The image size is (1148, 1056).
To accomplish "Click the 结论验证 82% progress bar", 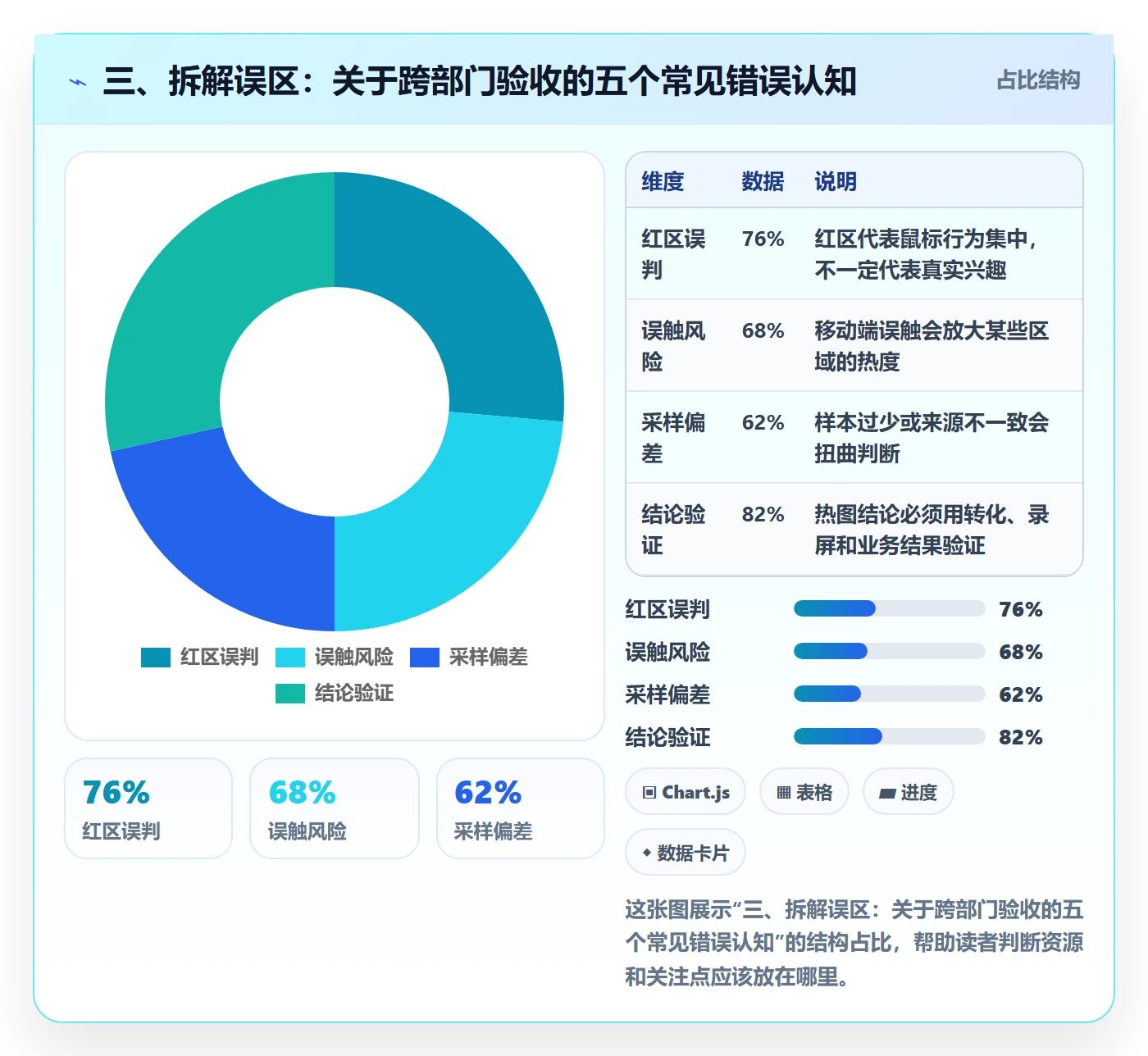I will pyautogui.click(x=889, y=736).
